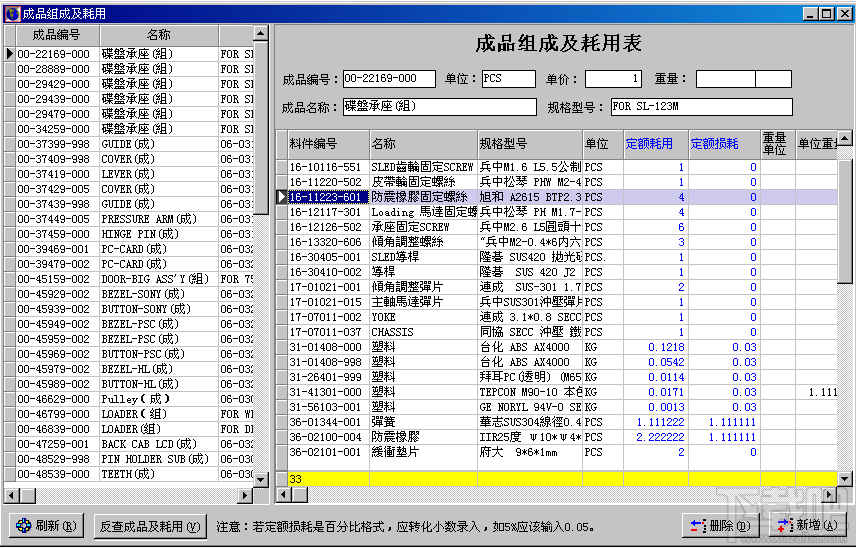Maximize the 成品组成及耗用 window
856x548 pixels.
pos(827,14)
